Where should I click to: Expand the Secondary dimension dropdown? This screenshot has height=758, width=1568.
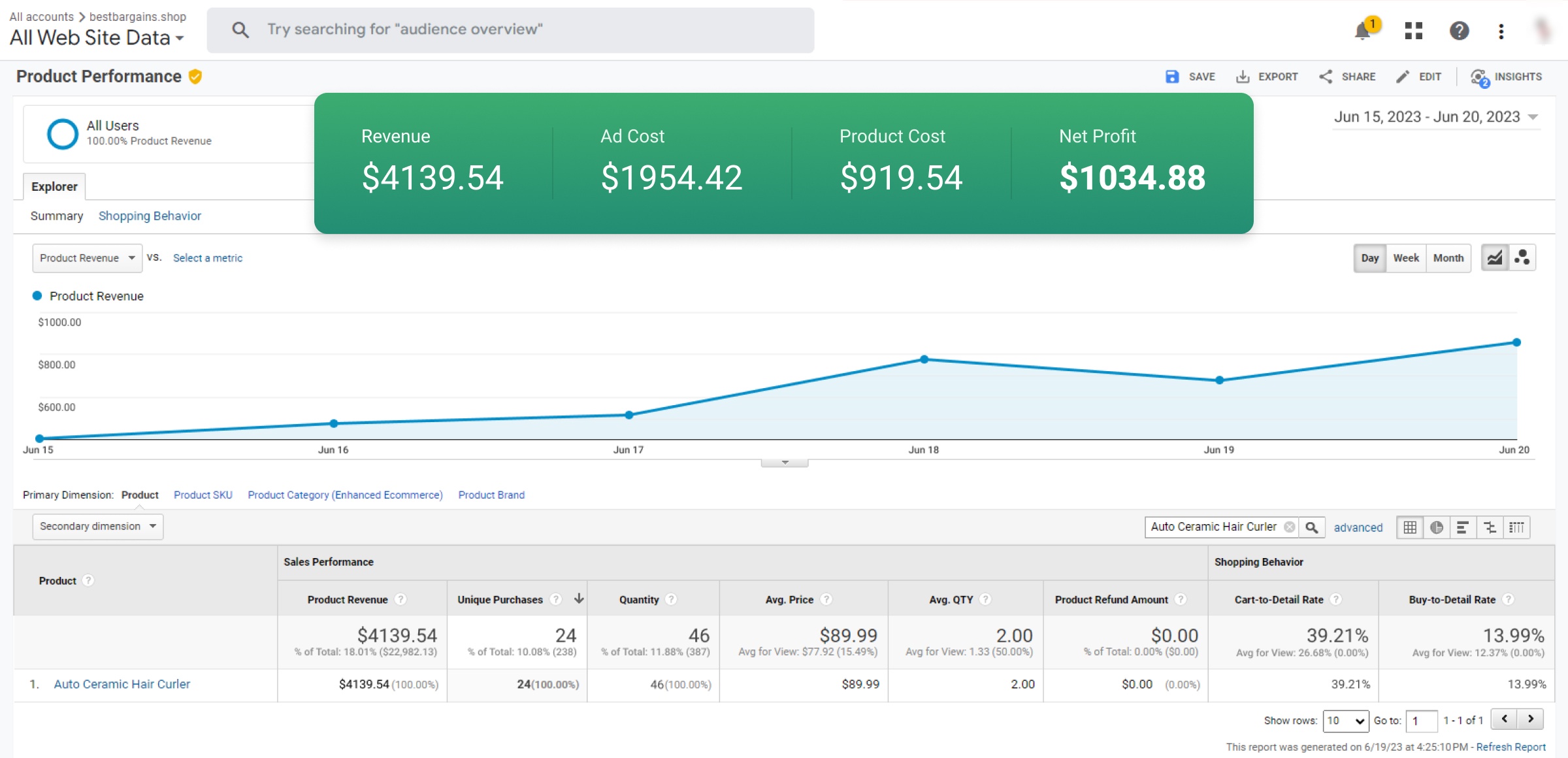[x=97, y=527]
